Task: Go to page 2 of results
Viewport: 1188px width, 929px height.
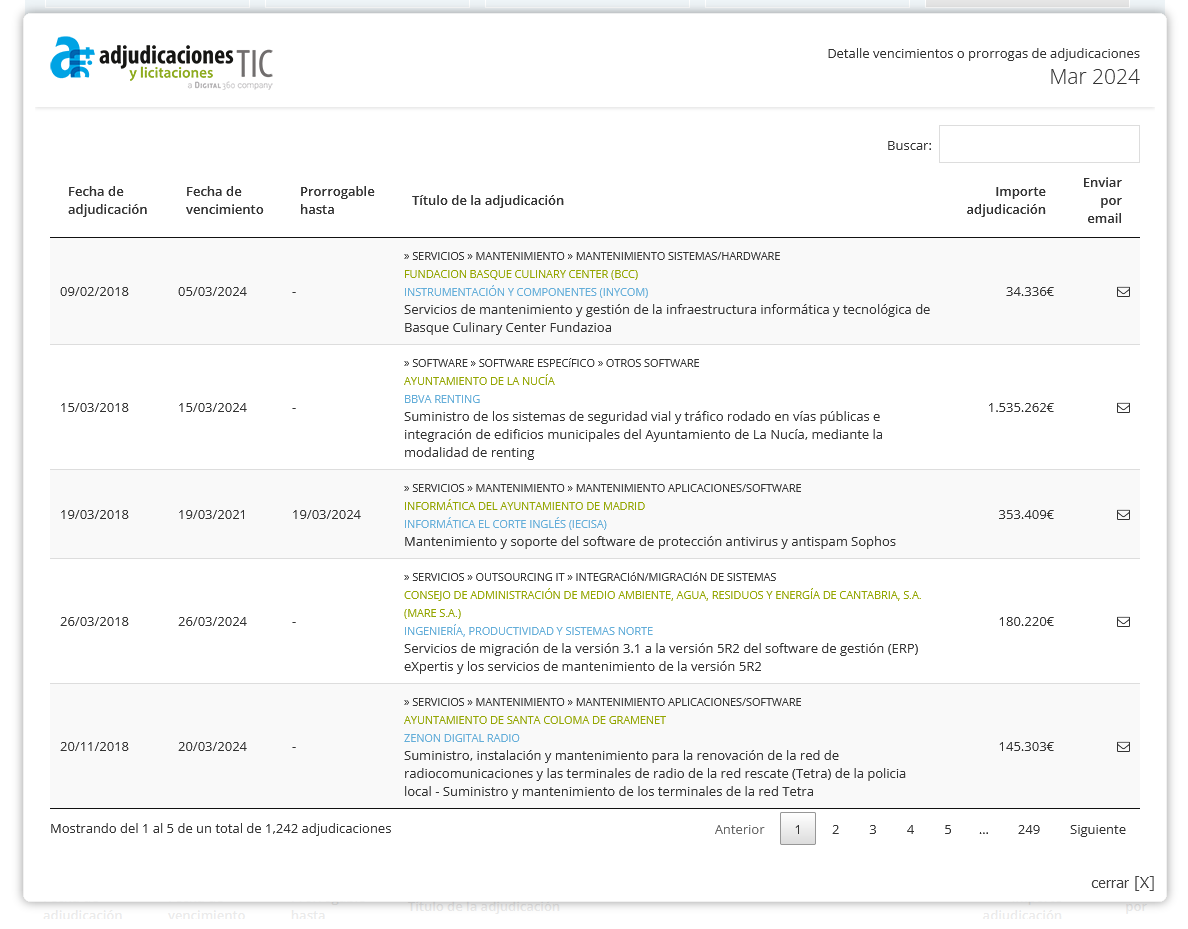Action: [835, 829]
